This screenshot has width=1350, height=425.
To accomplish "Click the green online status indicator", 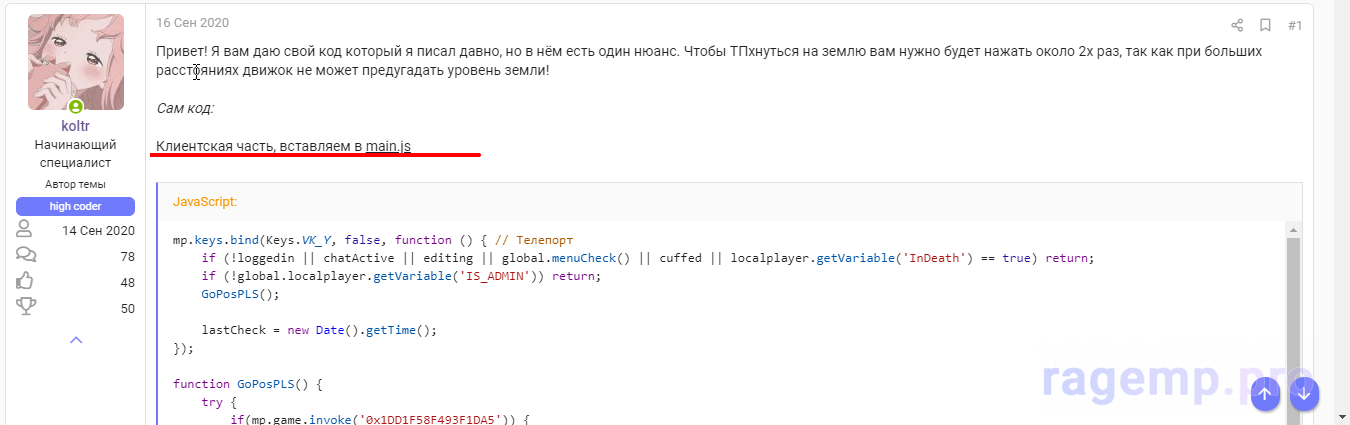I will click(x=76, y=107).
